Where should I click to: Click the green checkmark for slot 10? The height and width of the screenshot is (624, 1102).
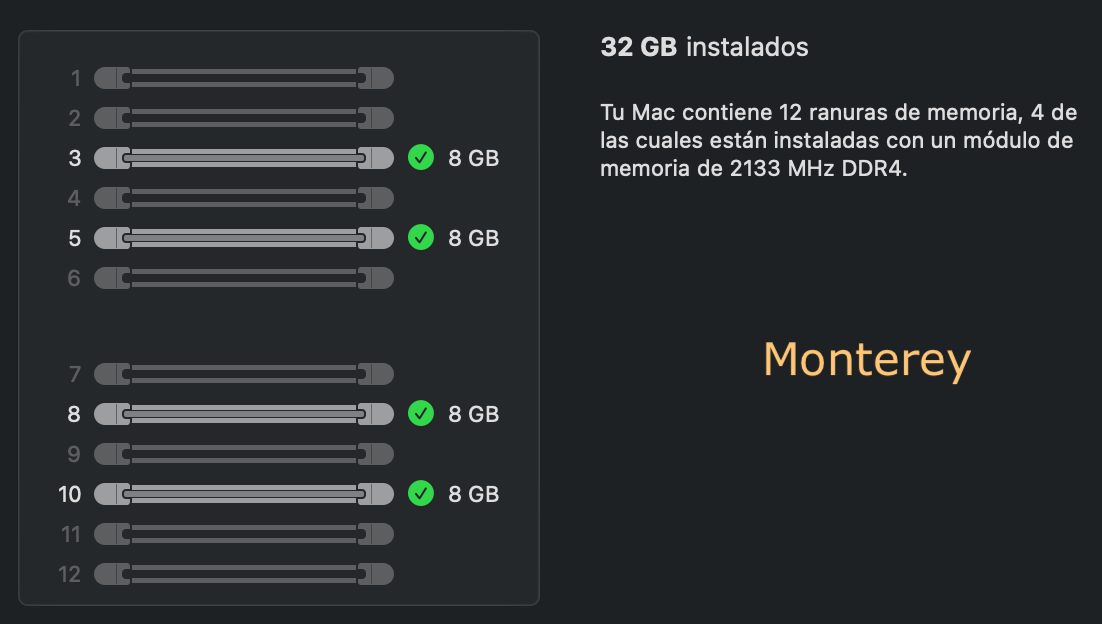pos(421,494)
